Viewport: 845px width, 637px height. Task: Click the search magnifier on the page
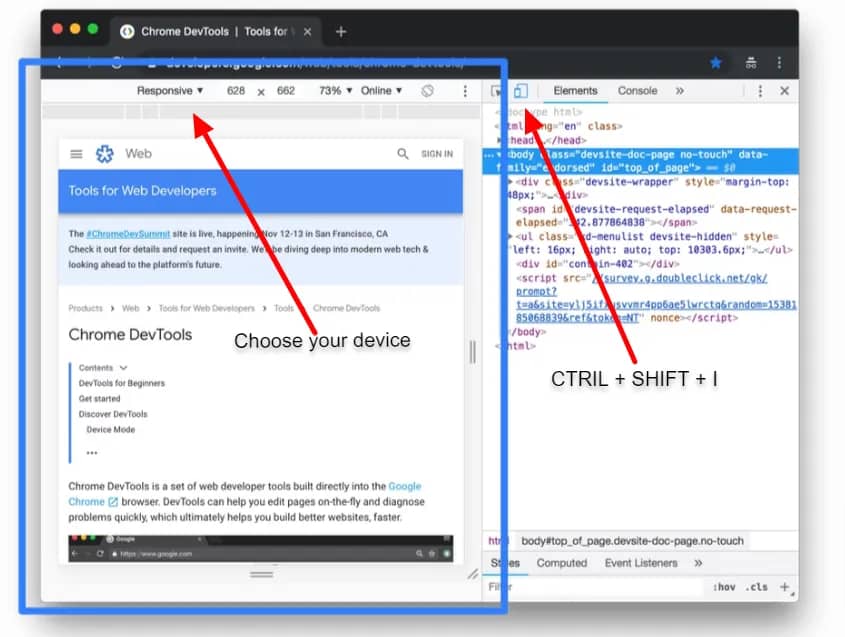coord(403,154)
